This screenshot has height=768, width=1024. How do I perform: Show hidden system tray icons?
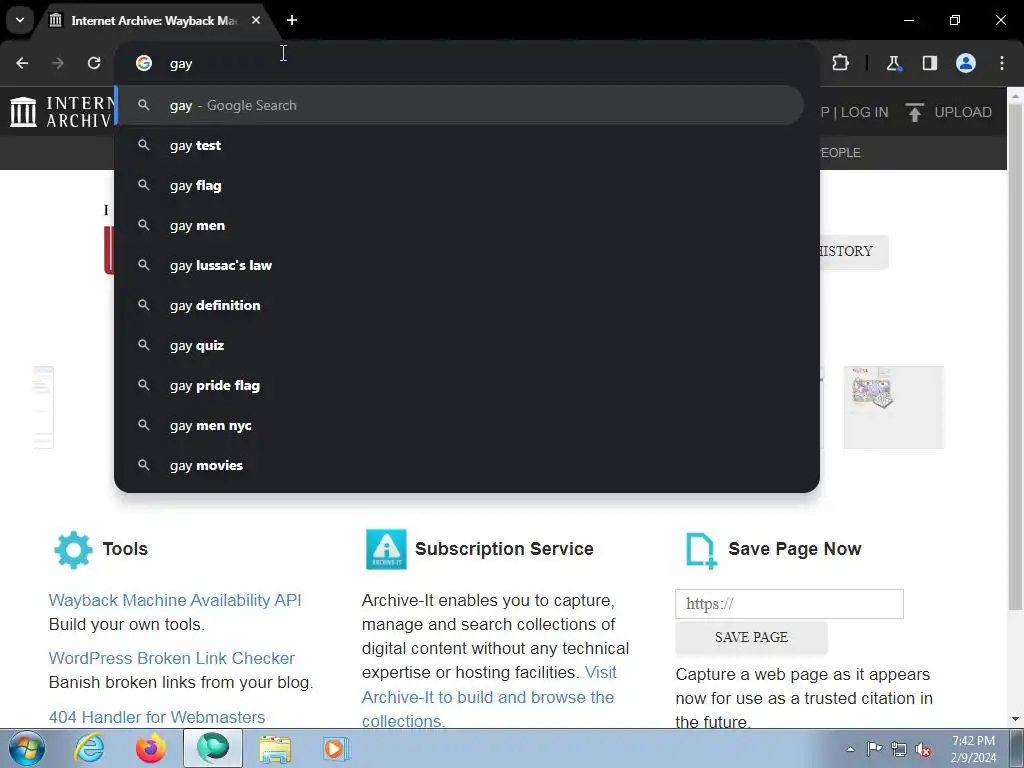pos(850,749)
